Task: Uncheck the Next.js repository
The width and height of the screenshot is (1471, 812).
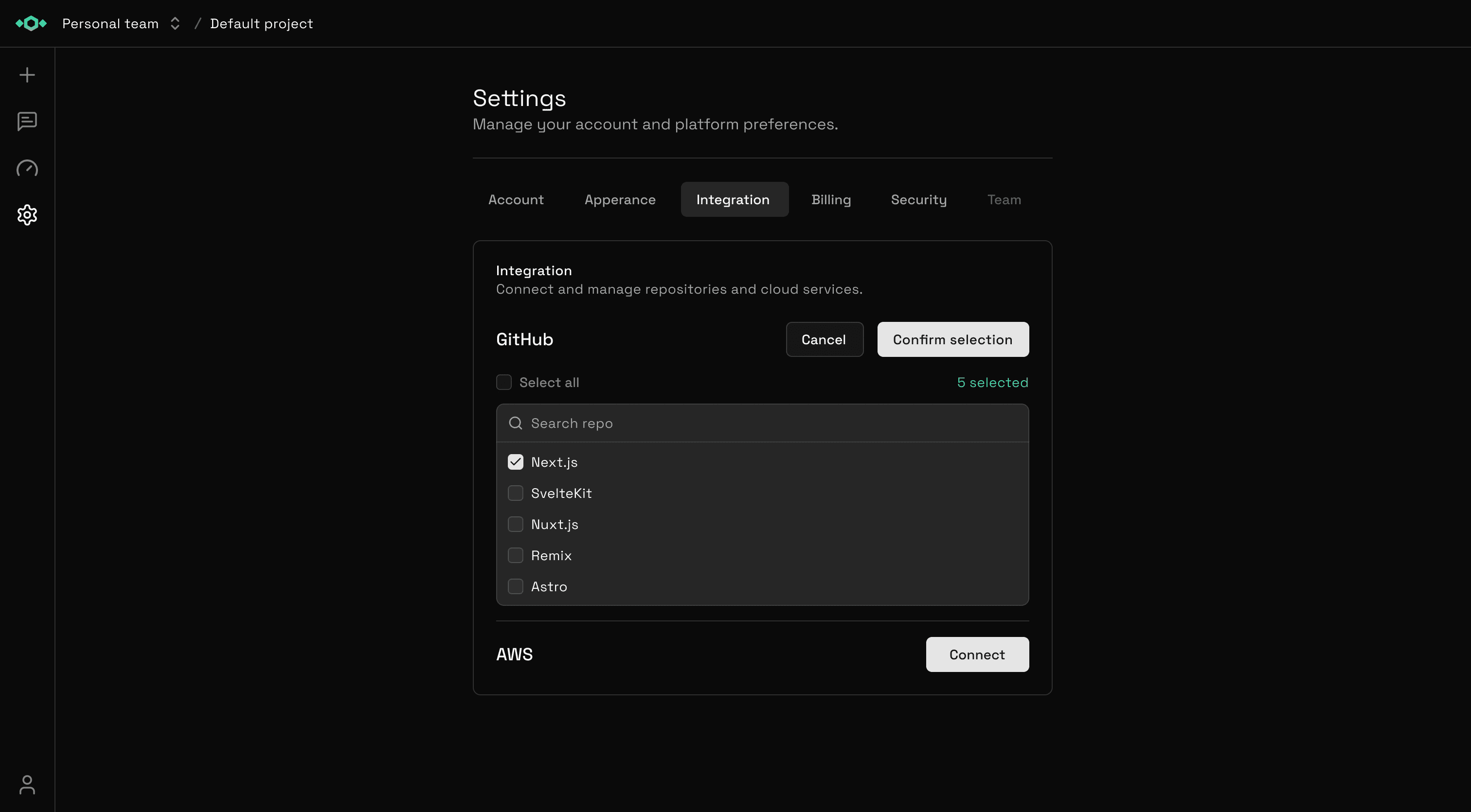Action: point(515,461)
